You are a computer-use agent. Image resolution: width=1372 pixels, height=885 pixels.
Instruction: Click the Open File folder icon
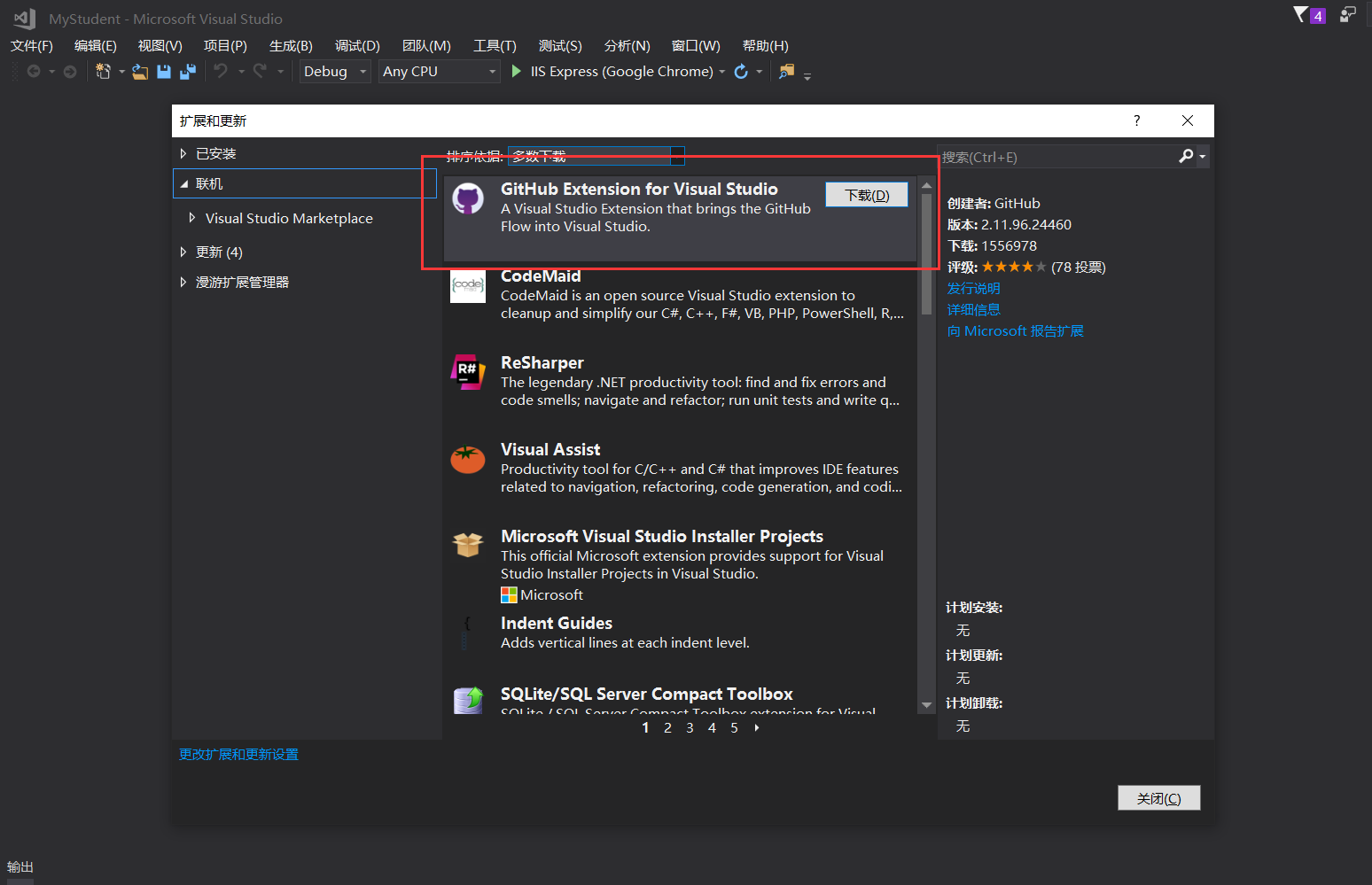140,71
